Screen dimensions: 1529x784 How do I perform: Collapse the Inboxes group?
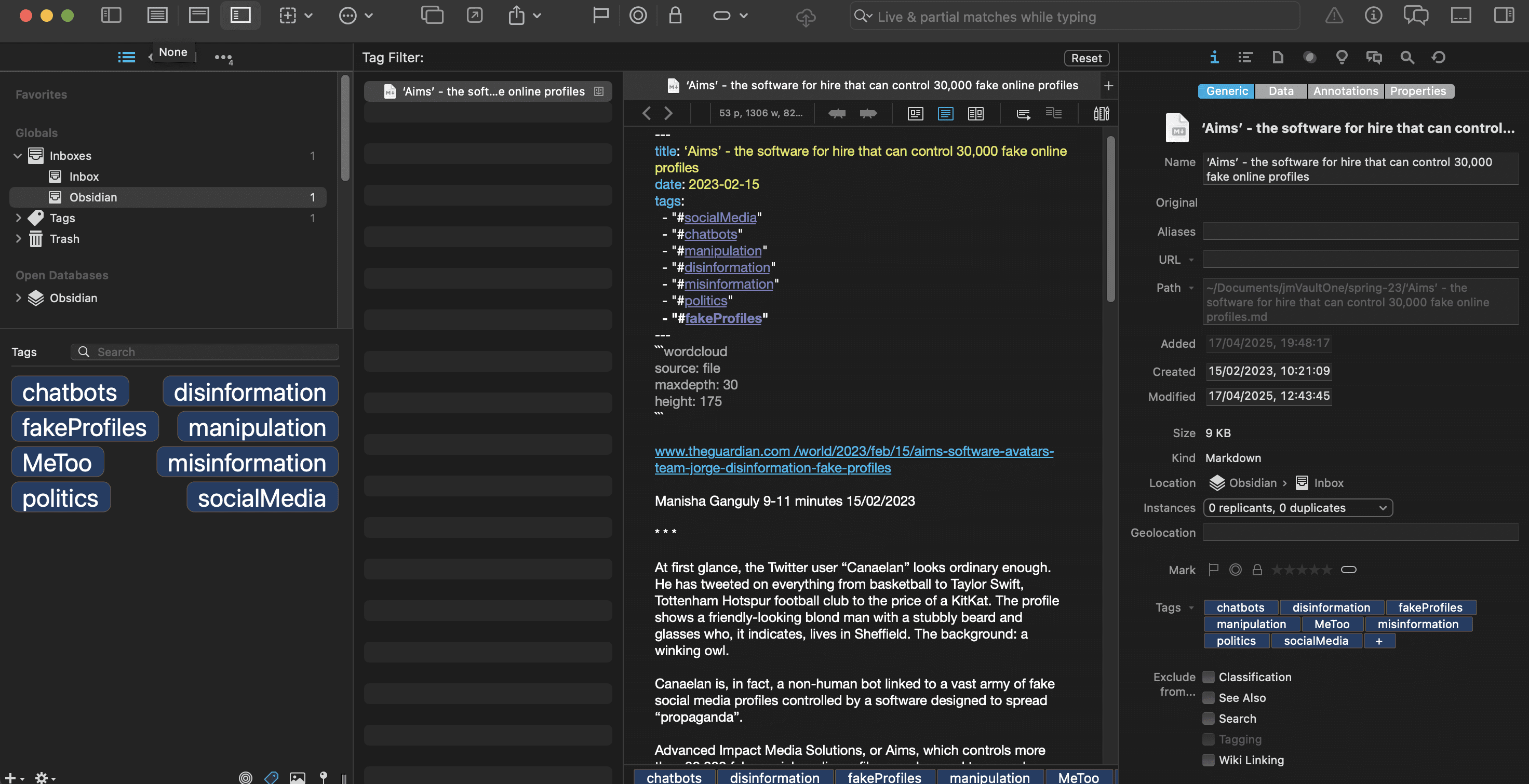point(18,156)
